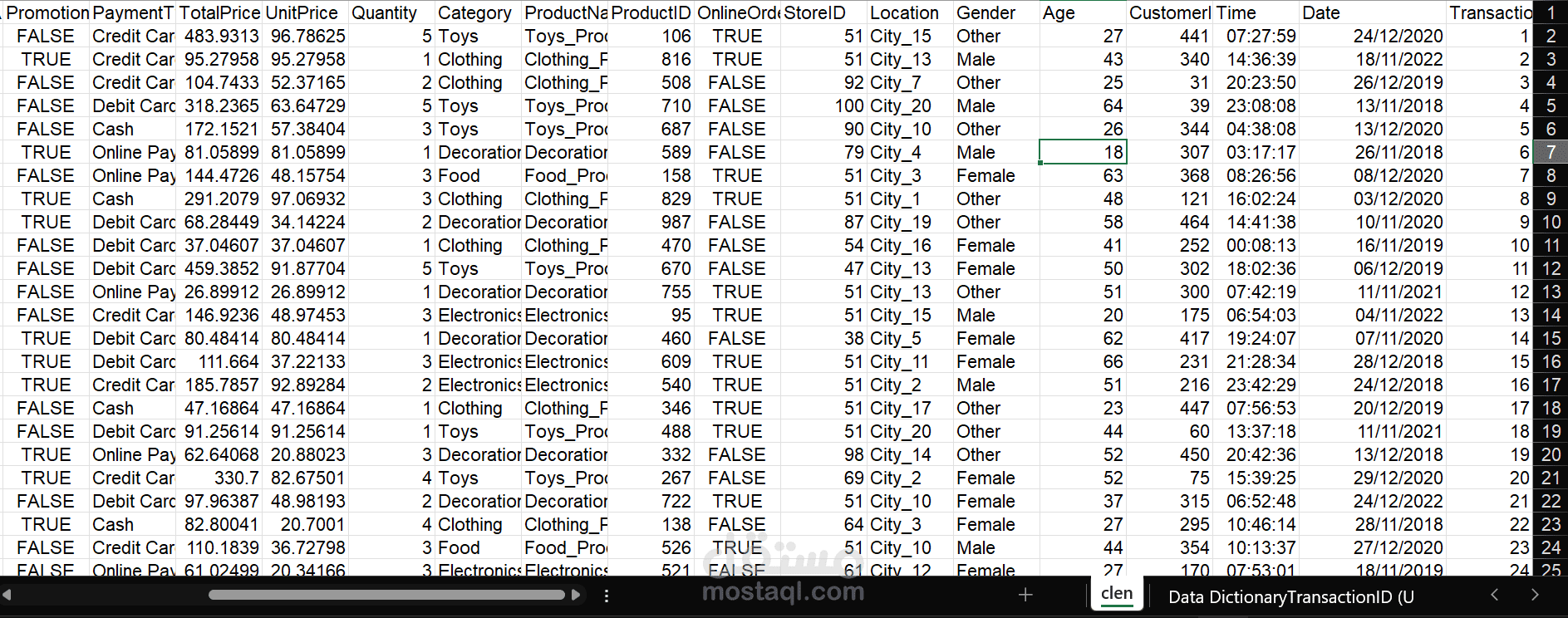The height and width of the screenshot is (618, 1568).
Task: Click total price cell 483.9313
Action: click(x=219, y=37)
